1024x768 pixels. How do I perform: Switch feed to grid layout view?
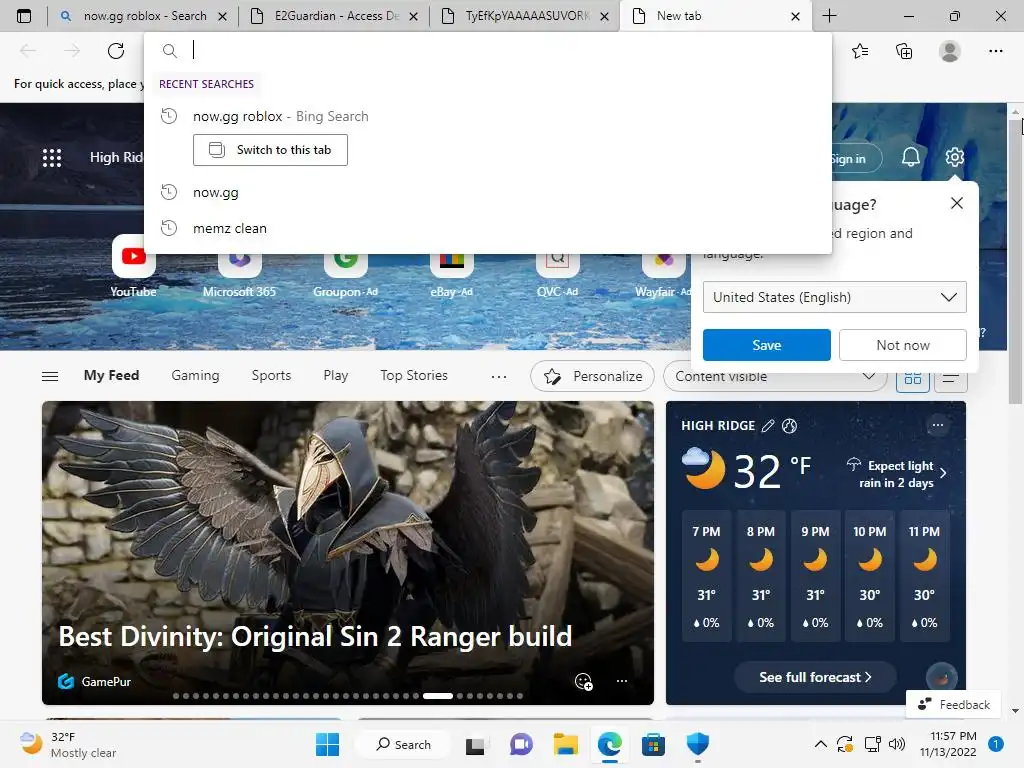(x=912, y=378)
